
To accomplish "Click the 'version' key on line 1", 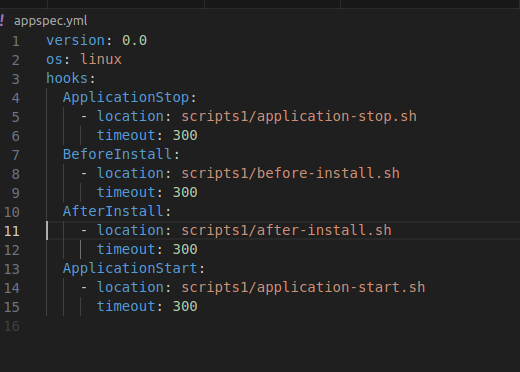I will 75,40.
